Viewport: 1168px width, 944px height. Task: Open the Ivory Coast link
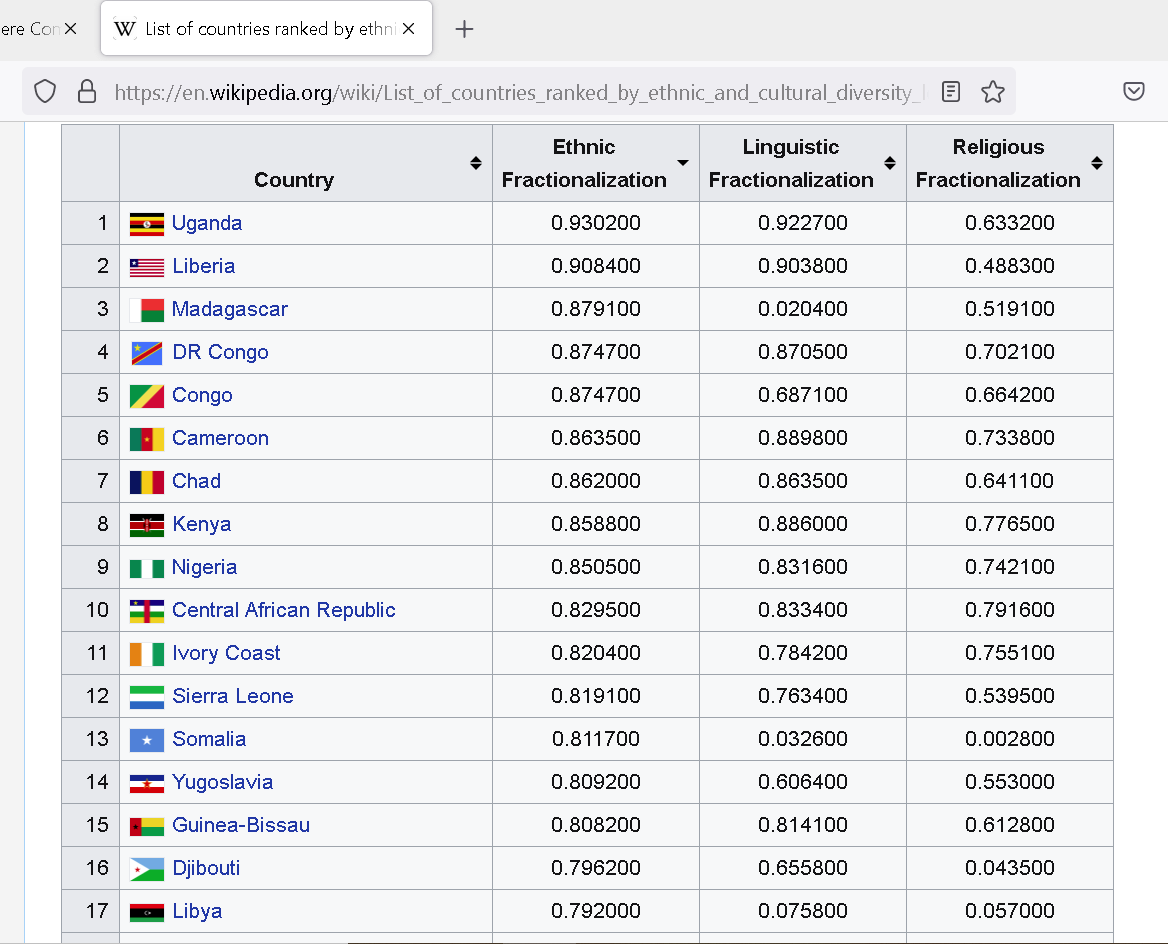pos(226,653)
